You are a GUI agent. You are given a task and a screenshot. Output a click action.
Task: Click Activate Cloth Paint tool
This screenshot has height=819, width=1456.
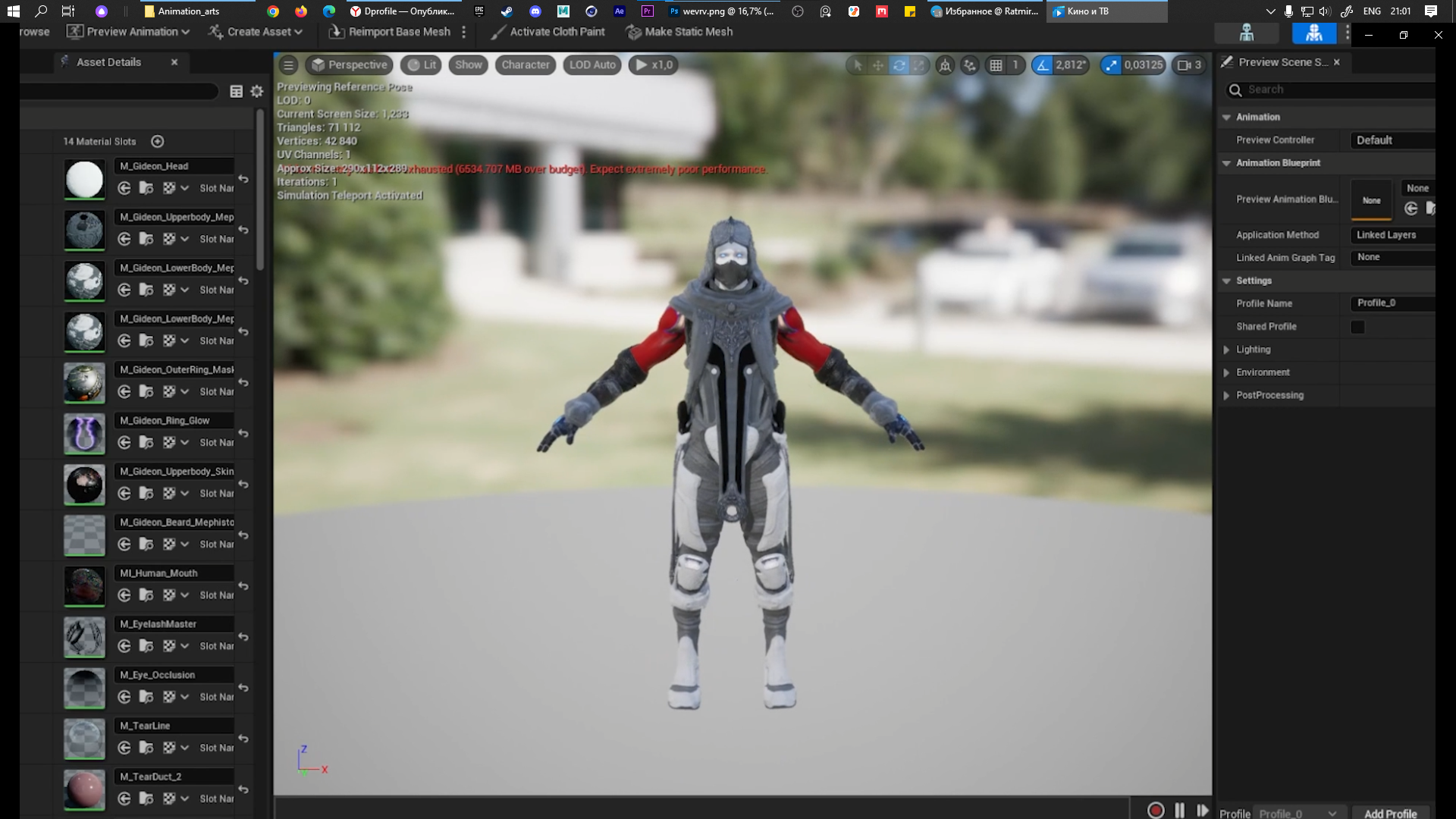pos(548,32)
